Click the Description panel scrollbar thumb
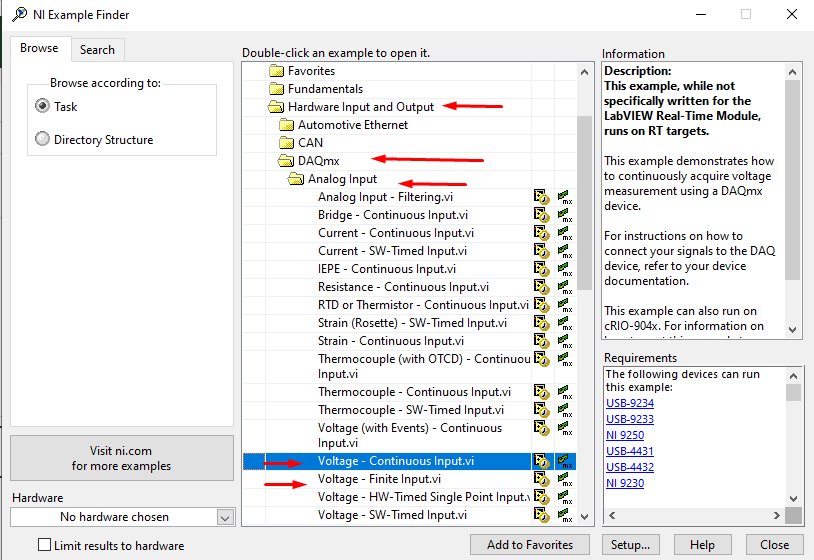 (793, 180)
